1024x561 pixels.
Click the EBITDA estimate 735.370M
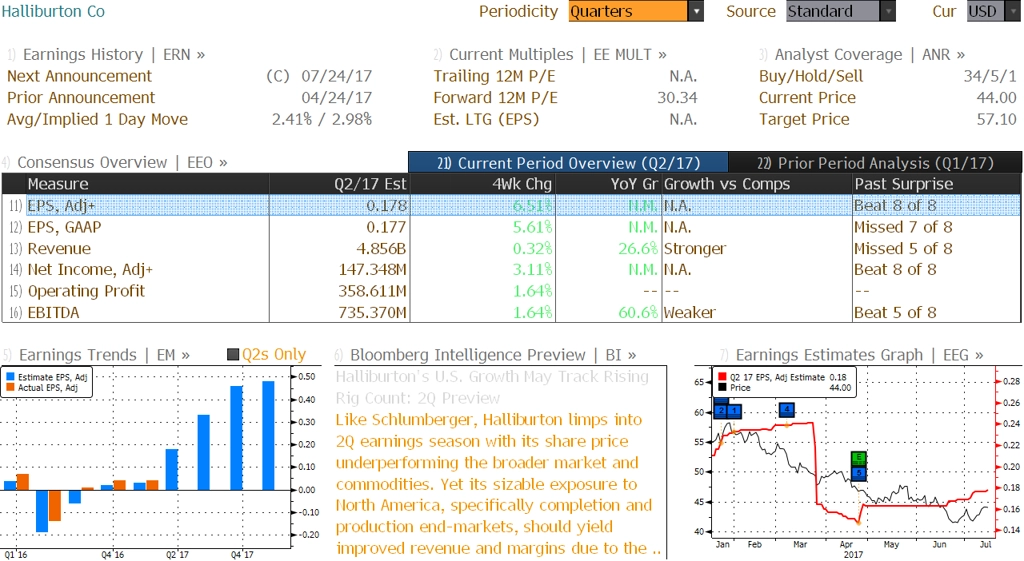coord(372,313)
